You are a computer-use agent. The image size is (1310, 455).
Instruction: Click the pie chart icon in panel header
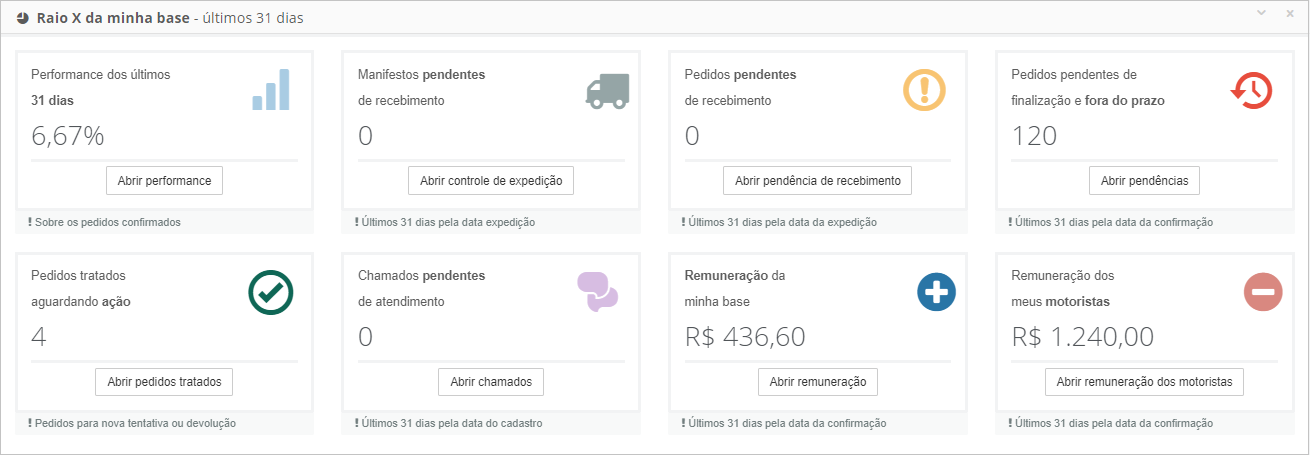(x=22, y=18)
